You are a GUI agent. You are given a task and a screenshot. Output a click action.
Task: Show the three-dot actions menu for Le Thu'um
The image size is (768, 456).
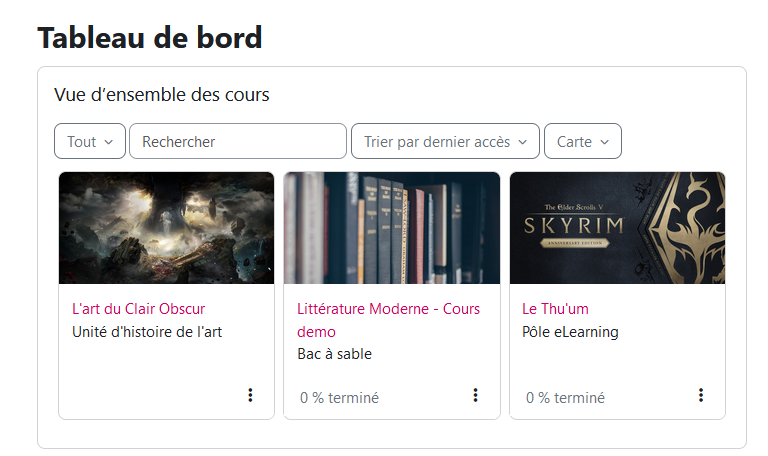tap(701, 396)
